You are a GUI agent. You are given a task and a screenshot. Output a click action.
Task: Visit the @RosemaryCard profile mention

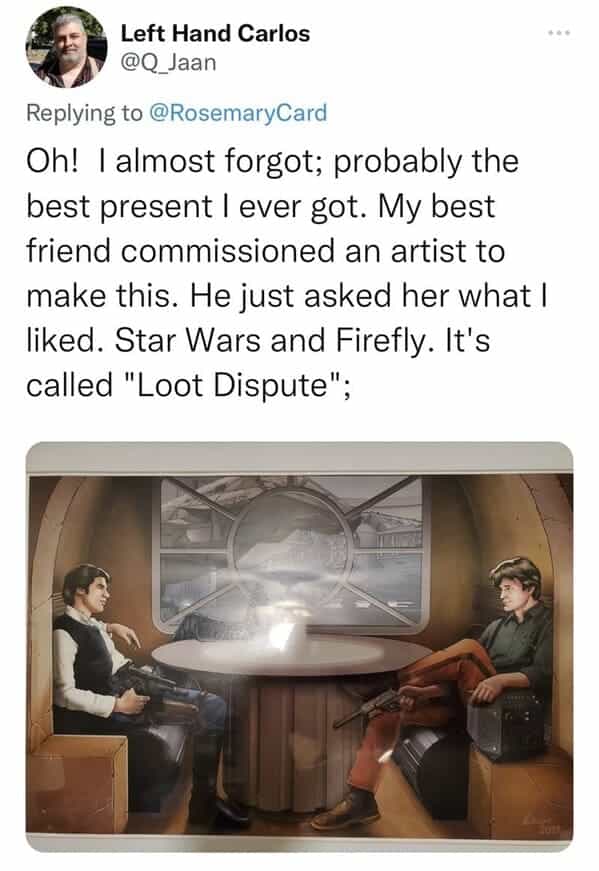click(237, 113)
